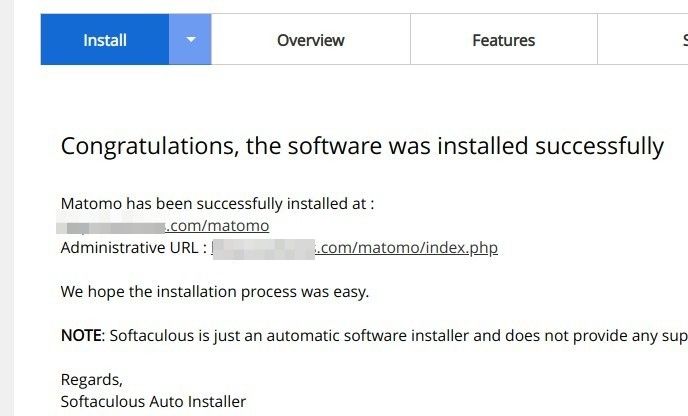Switch to the Features tab
The height and width of the screenshot is (416, 688).
[504, 39]
